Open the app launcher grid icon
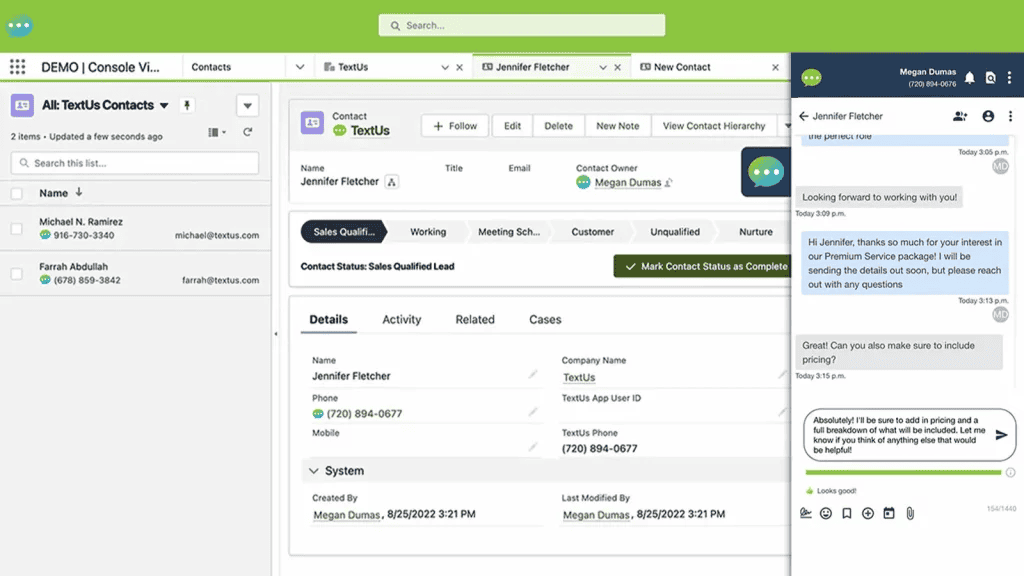Viewport: 1024px width, 576px height. click(x=18, y=67)
